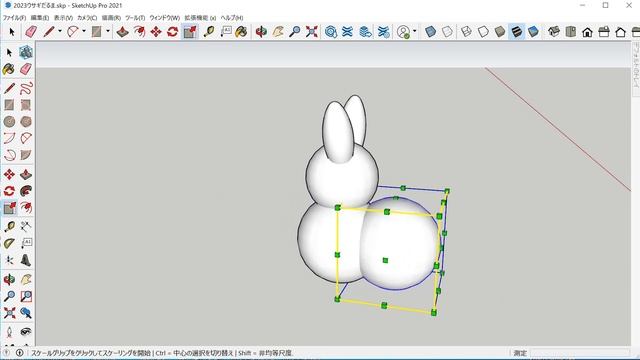
Task: Toggle the highlighted Scale tool in top toolbar
Action: (189, 32)
